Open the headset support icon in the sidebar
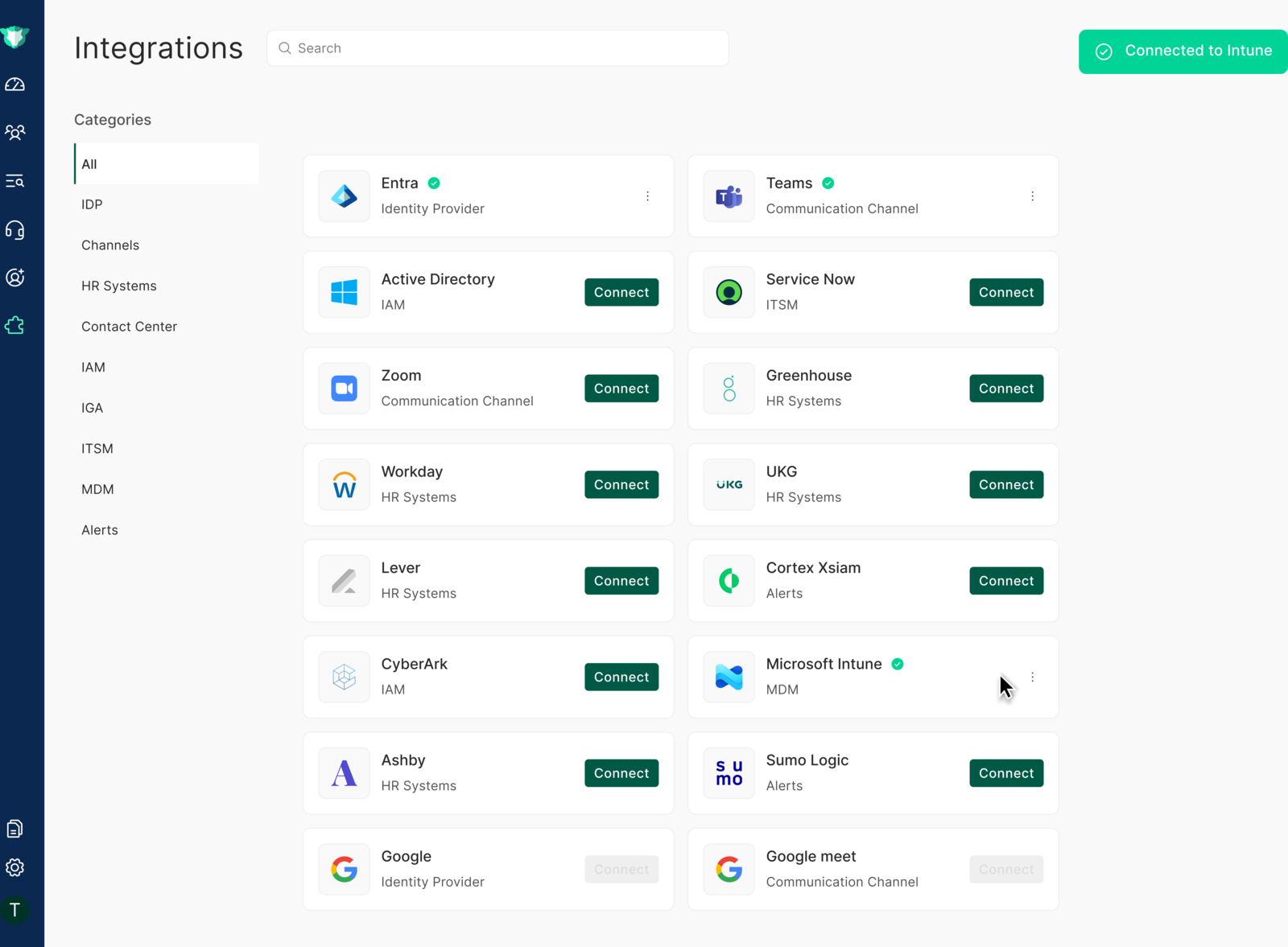 click(14, 230)
